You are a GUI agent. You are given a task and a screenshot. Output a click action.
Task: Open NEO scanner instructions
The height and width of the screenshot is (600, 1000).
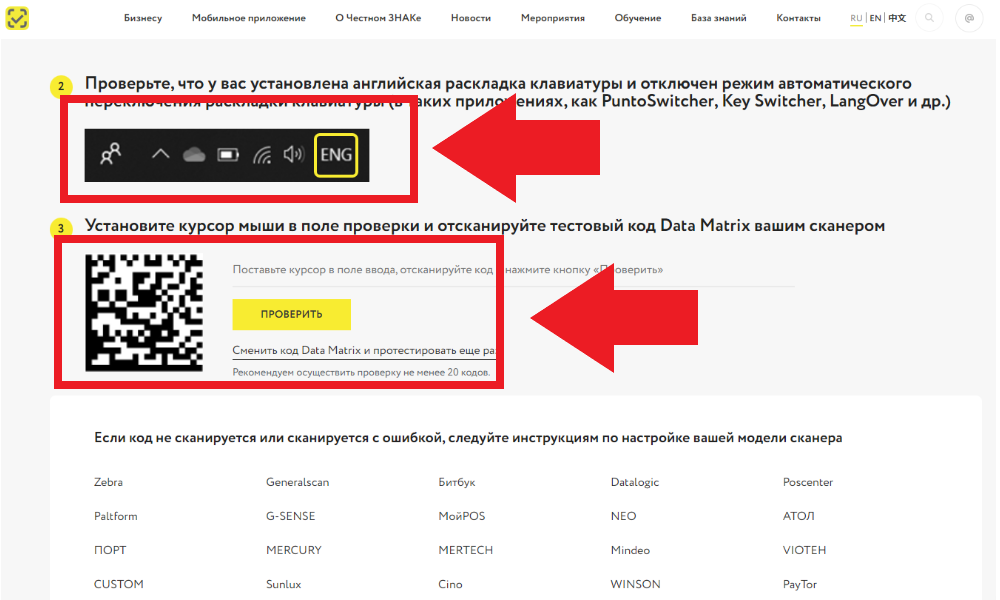[x=623, y=516]
